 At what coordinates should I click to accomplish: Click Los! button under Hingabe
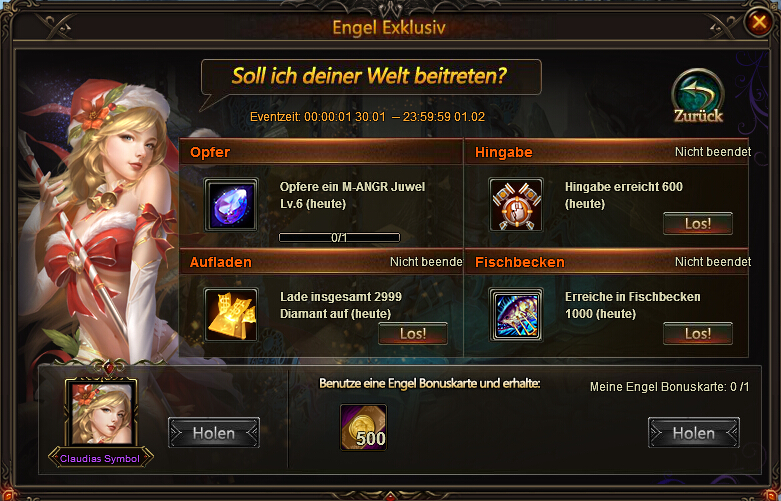pos(698,224)
